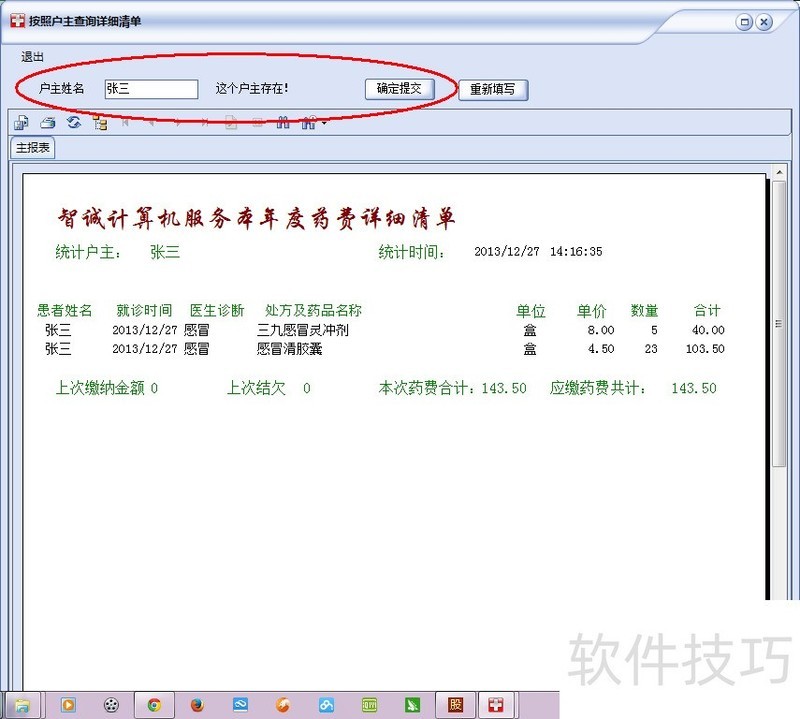Click the refresh report icon
800x719 pixels.
pos(73,123)
